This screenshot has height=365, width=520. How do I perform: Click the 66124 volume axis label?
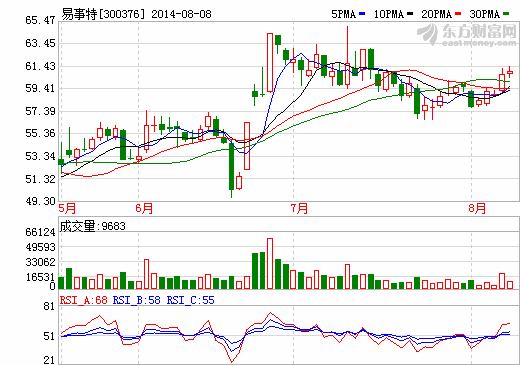(x=40, y=232)
